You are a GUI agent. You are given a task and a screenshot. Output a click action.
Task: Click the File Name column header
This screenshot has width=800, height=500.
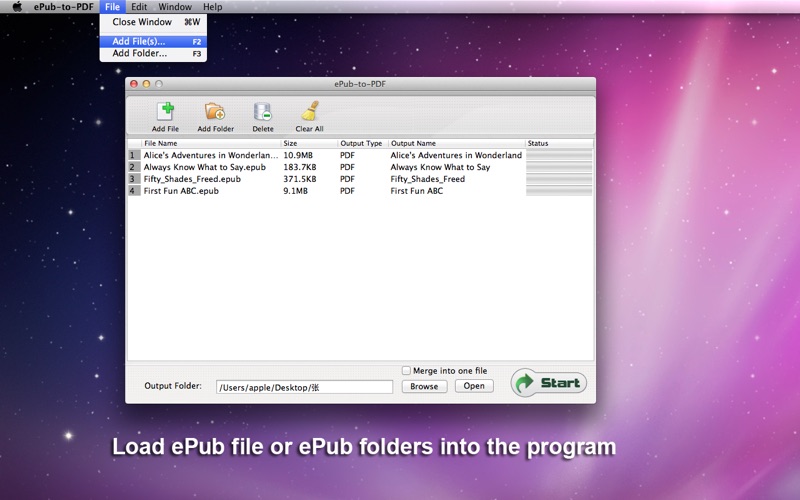210,143
